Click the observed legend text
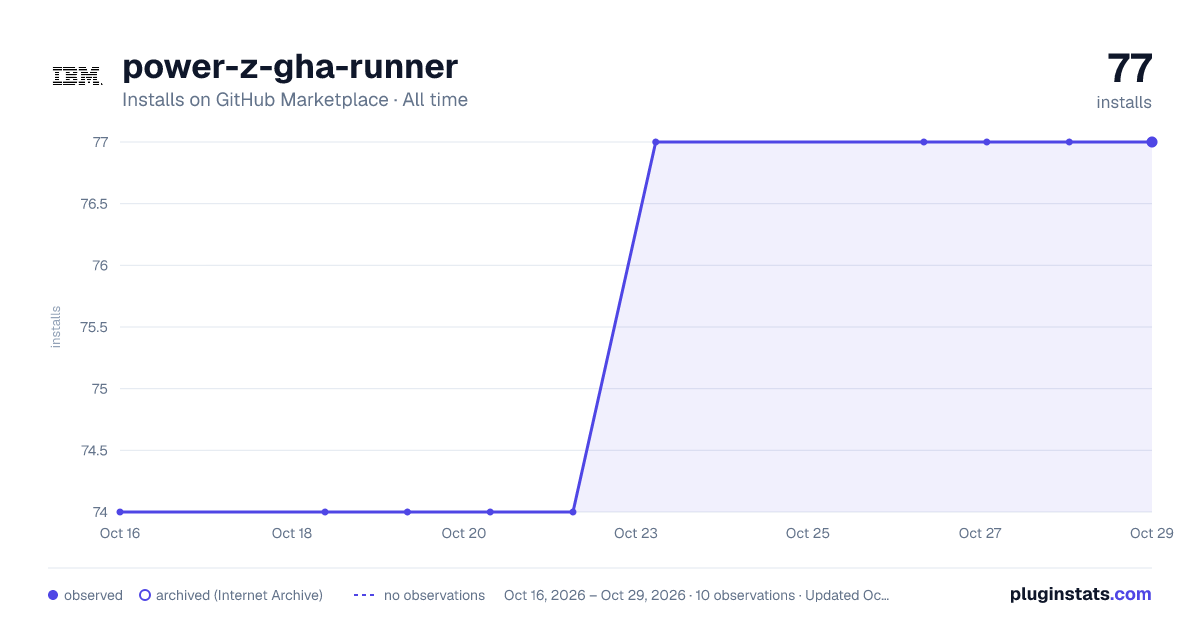1200x630 pixels. [93, 595]
